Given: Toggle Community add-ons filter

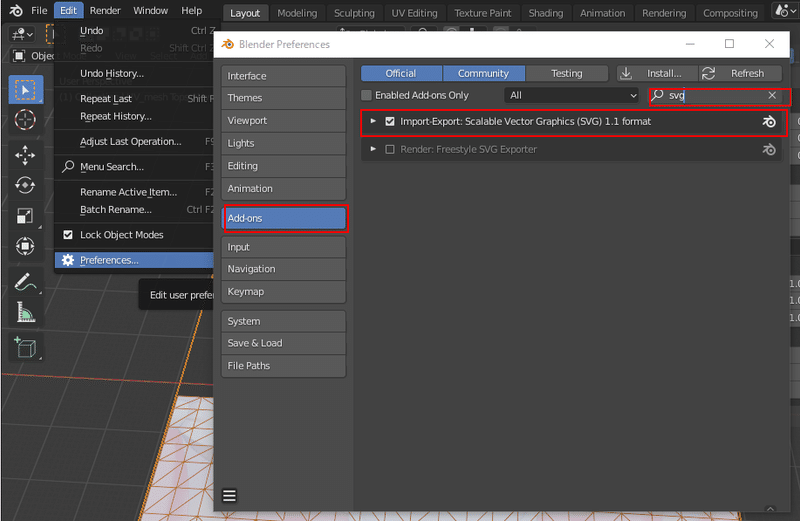Looking at the screenshot, I should click(484, 73).
